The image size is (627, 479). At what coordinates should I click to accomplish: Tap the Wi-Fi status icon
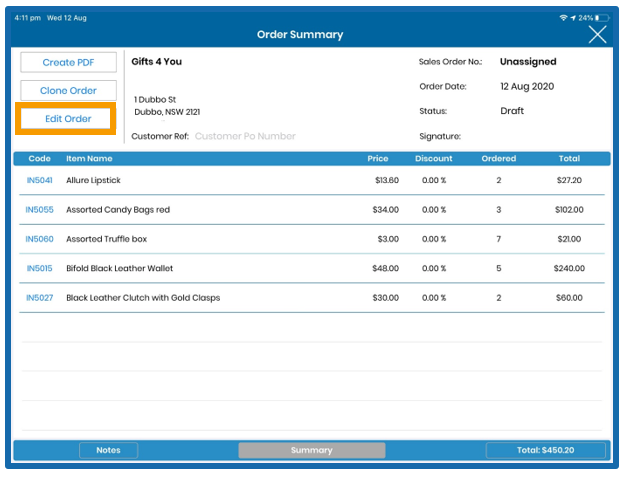[x=563, y=18]
